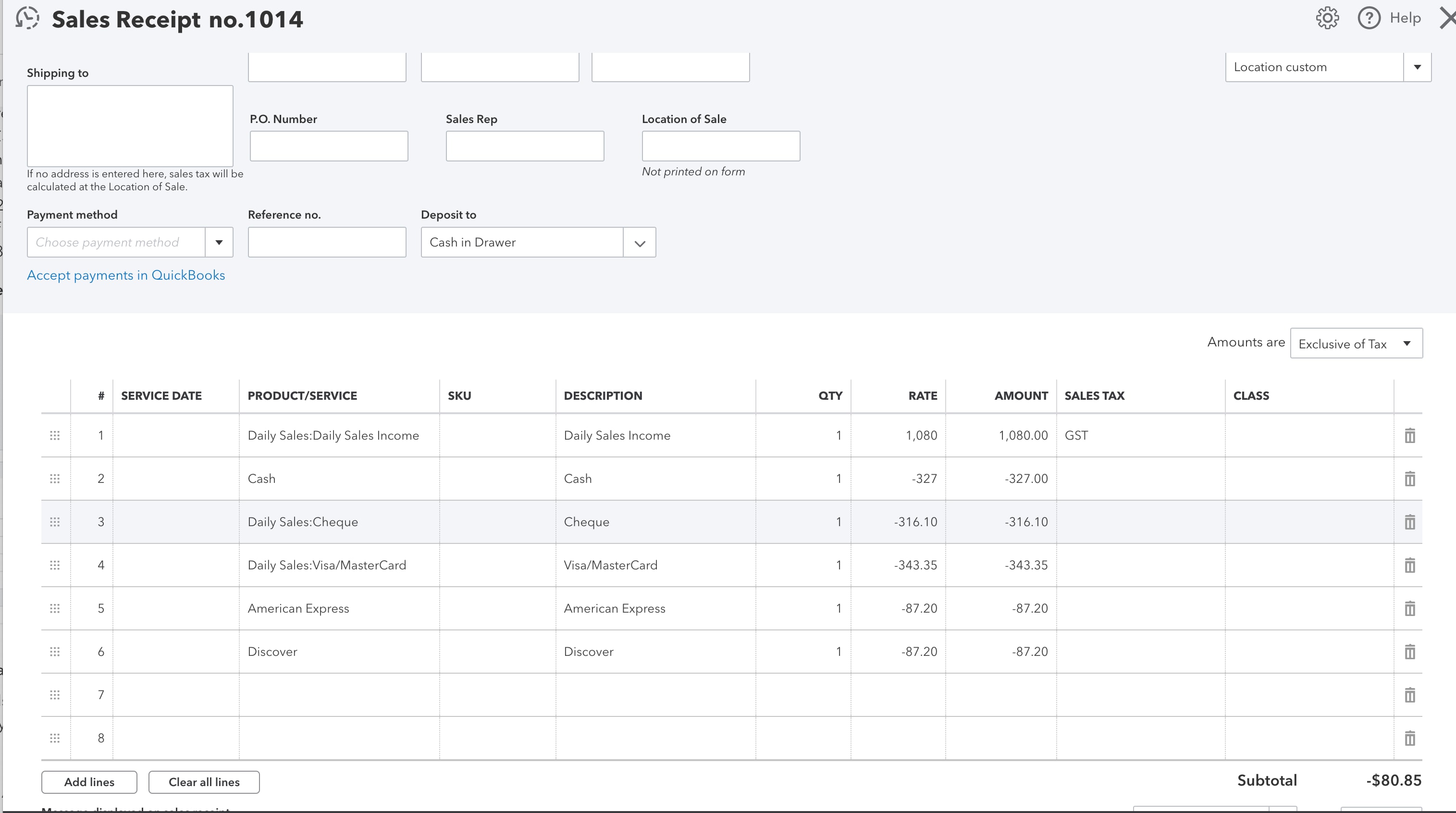Click the Help icon
Image resolution: width=1456 pixels, height=813 pixels.
click(x=1370, y=18)
